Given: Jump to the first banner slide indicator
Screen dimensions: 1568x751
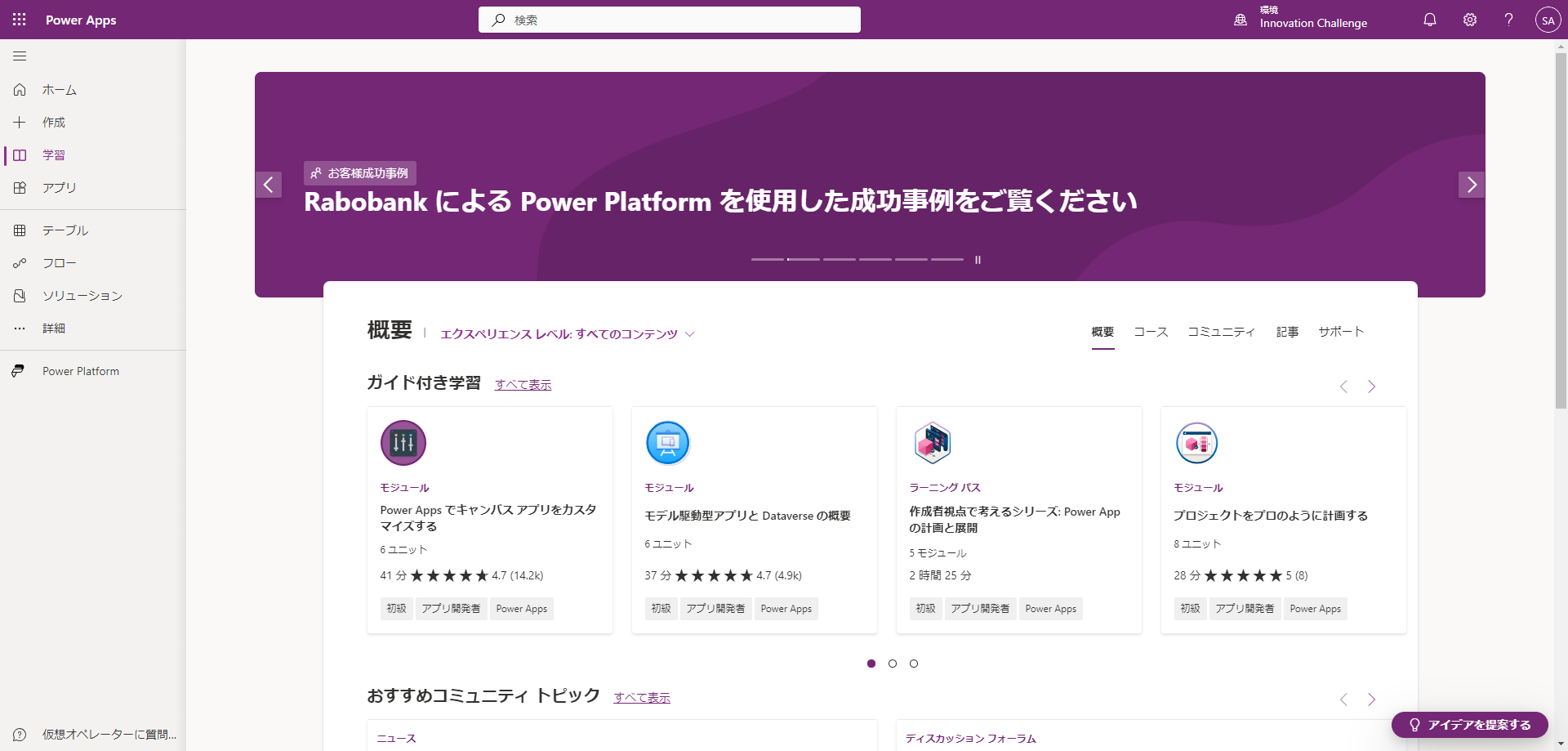Looking at the screenshot, I should tap(768, 260).
